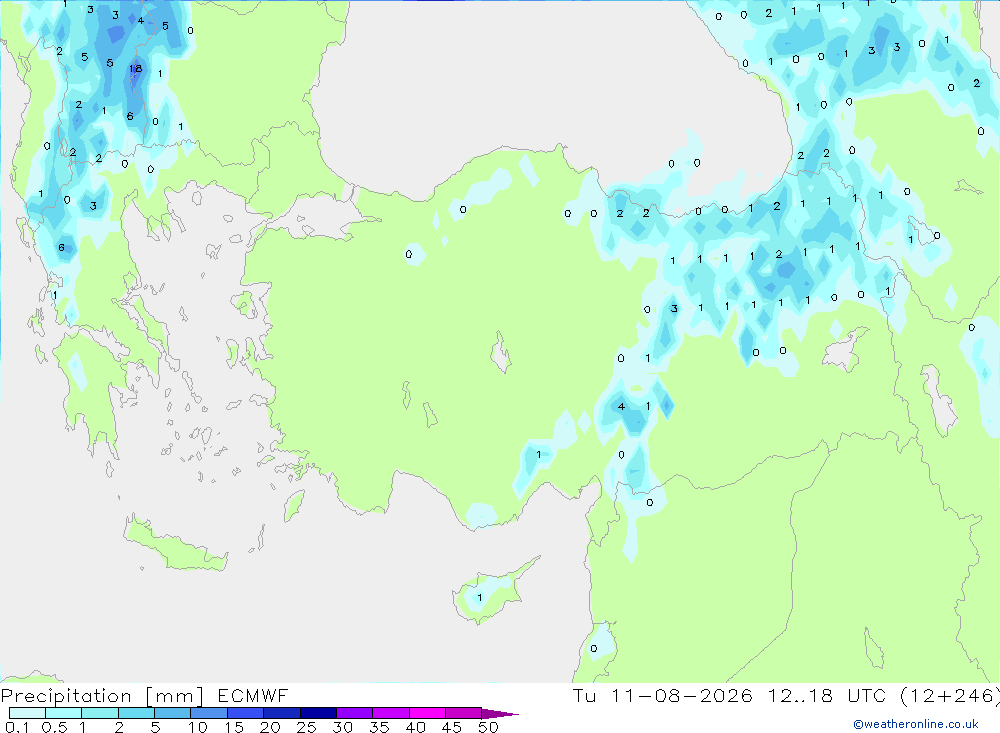
Task: Click the lightest 0.1–0.5 mm legend swatch
Action: pyautogui.click(x=27, y=713)
